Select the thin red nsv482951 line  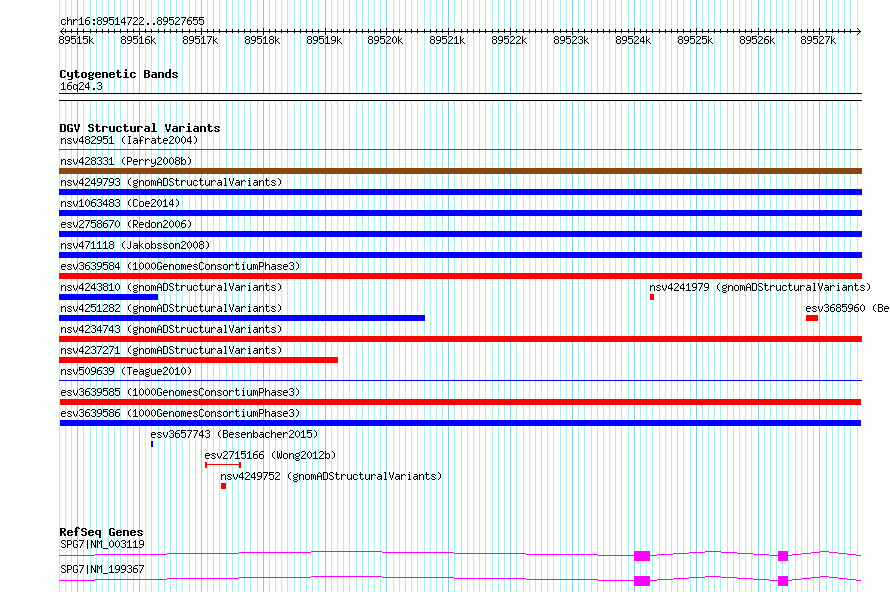point(460,150)
